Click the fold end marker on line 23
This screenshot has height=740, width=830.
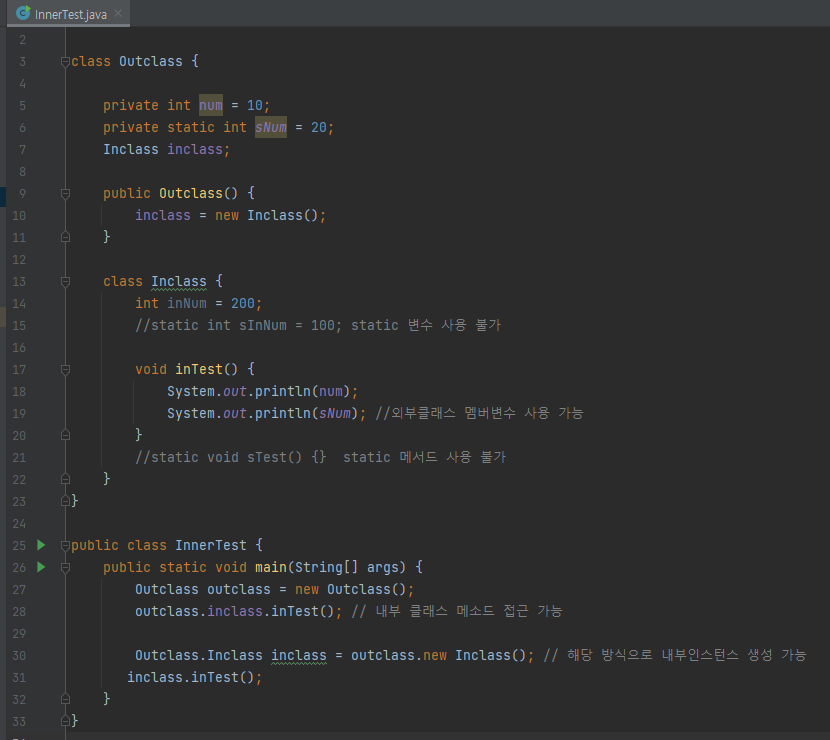65,501
